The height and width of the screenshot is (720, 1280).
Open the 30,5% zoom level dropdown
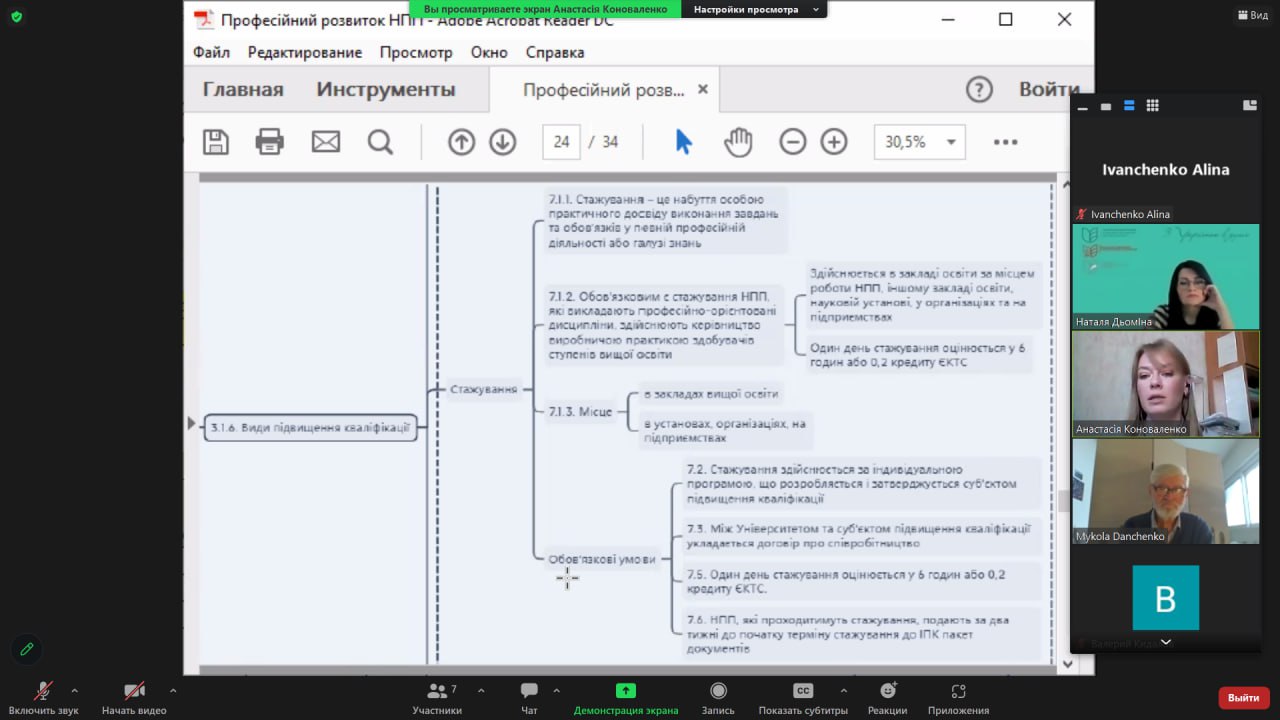tap(920, 142)
